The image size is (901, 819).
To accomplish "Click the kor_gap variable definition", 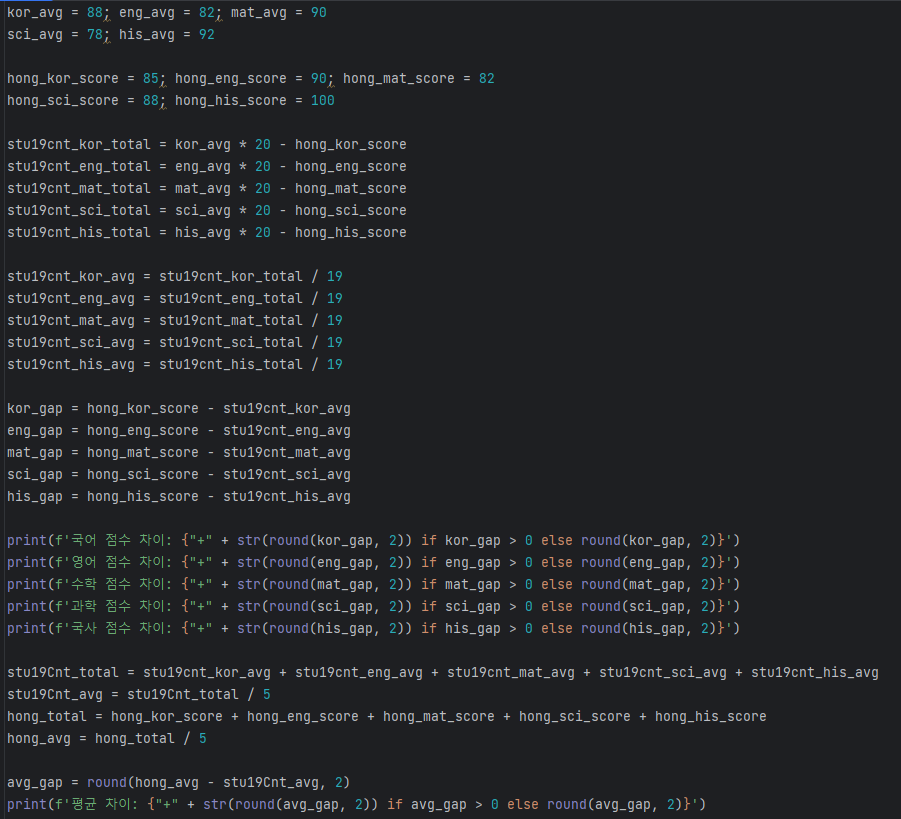I will (x=34, y=409).
